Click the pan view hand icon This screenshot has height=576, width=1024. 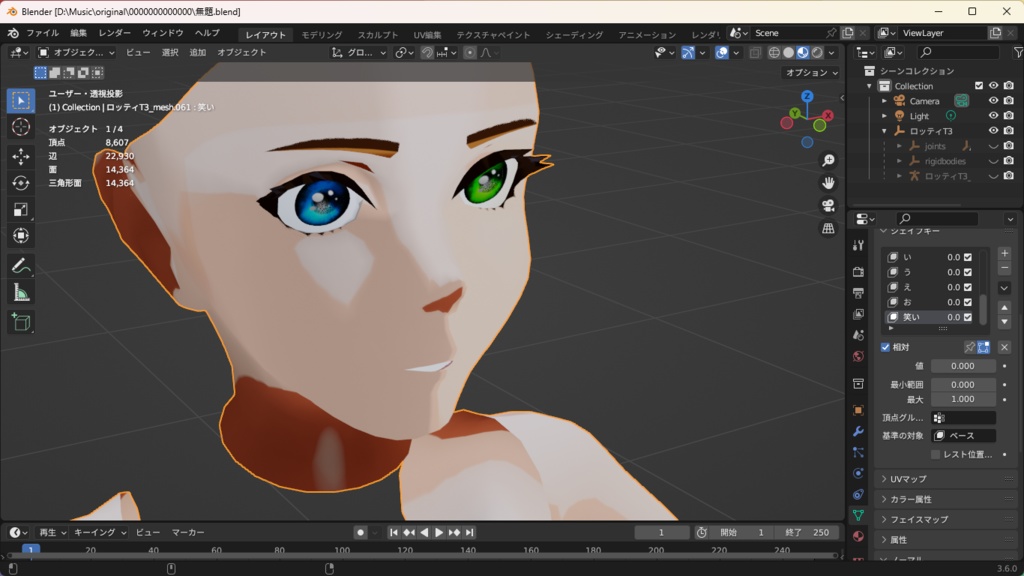pyautogui.click(x=828, y=183)
